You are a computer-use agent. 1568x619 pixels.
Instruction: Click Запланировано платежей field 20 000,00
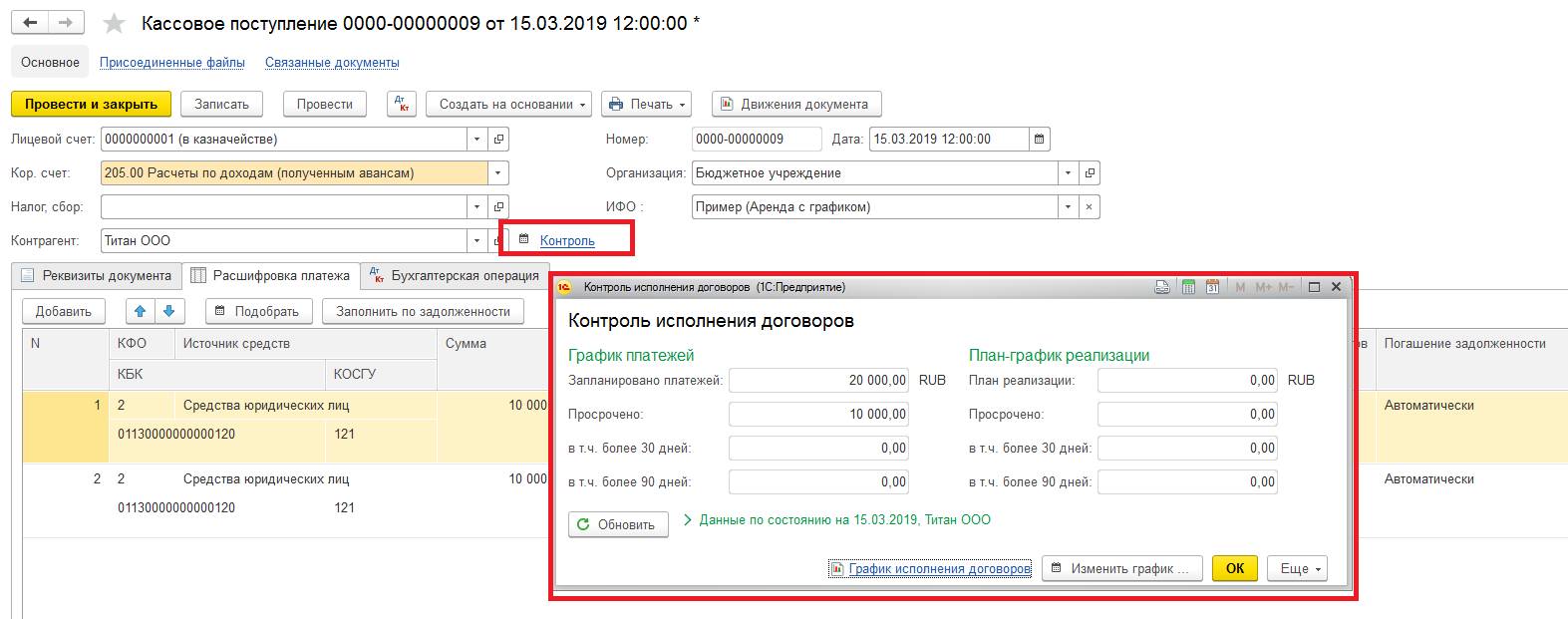[819, 380]
